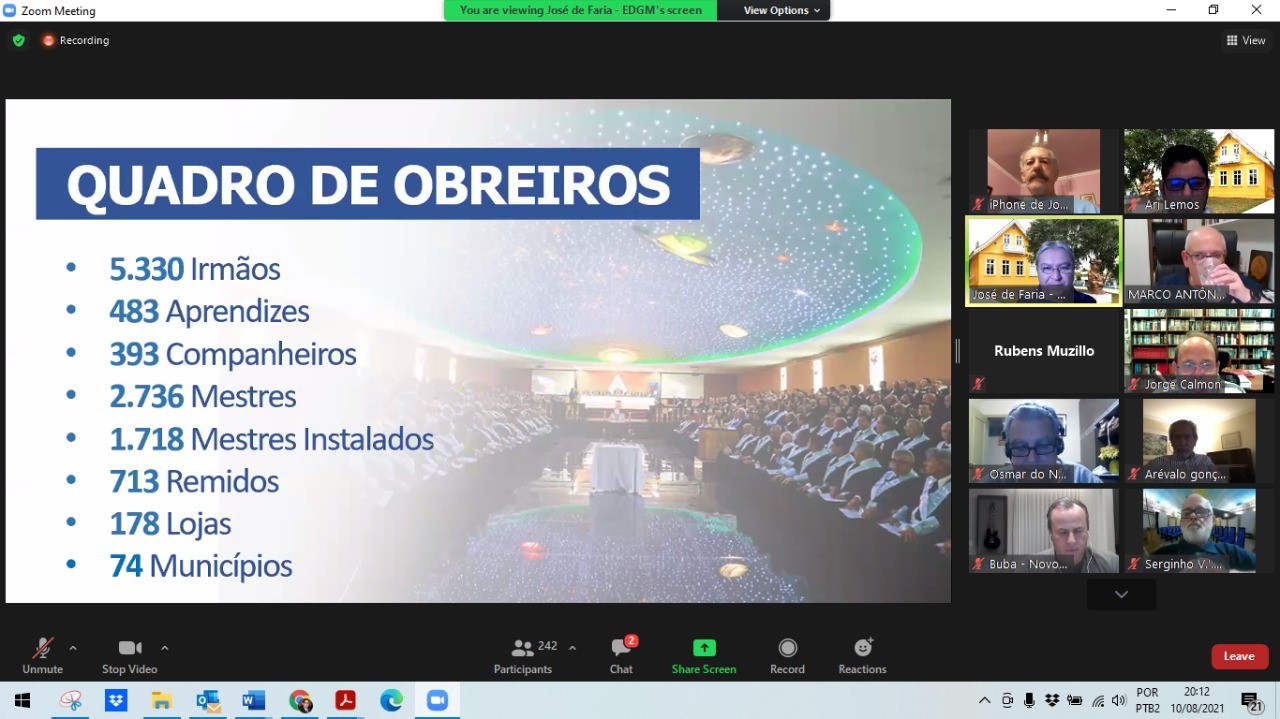This screenshot has height=719, width=1280.
Task: Open the Reactions menu
Action: pyautogui.click(x=862, y=648)
